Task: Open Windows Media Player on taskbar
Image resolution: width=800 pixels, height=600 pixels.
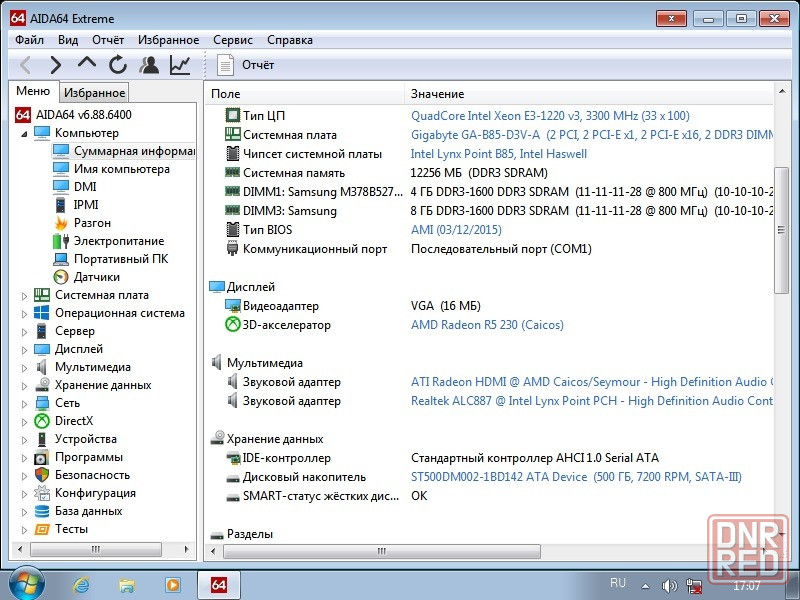Action: point(173,585)
